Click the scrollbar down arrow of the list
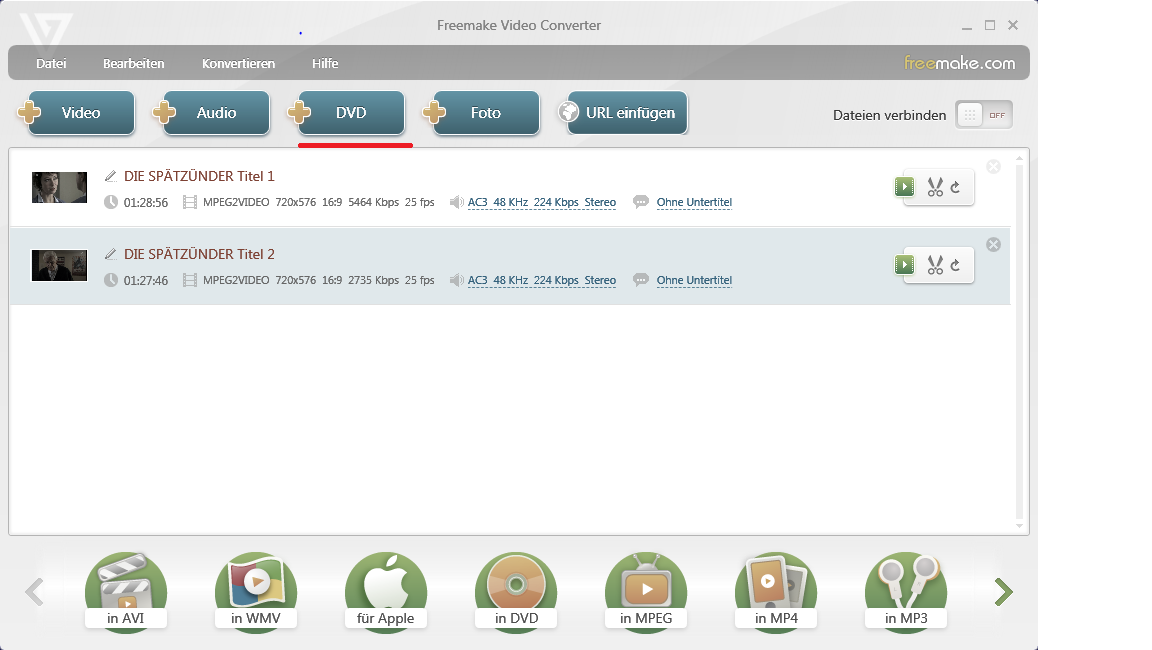 point(1019,525)
